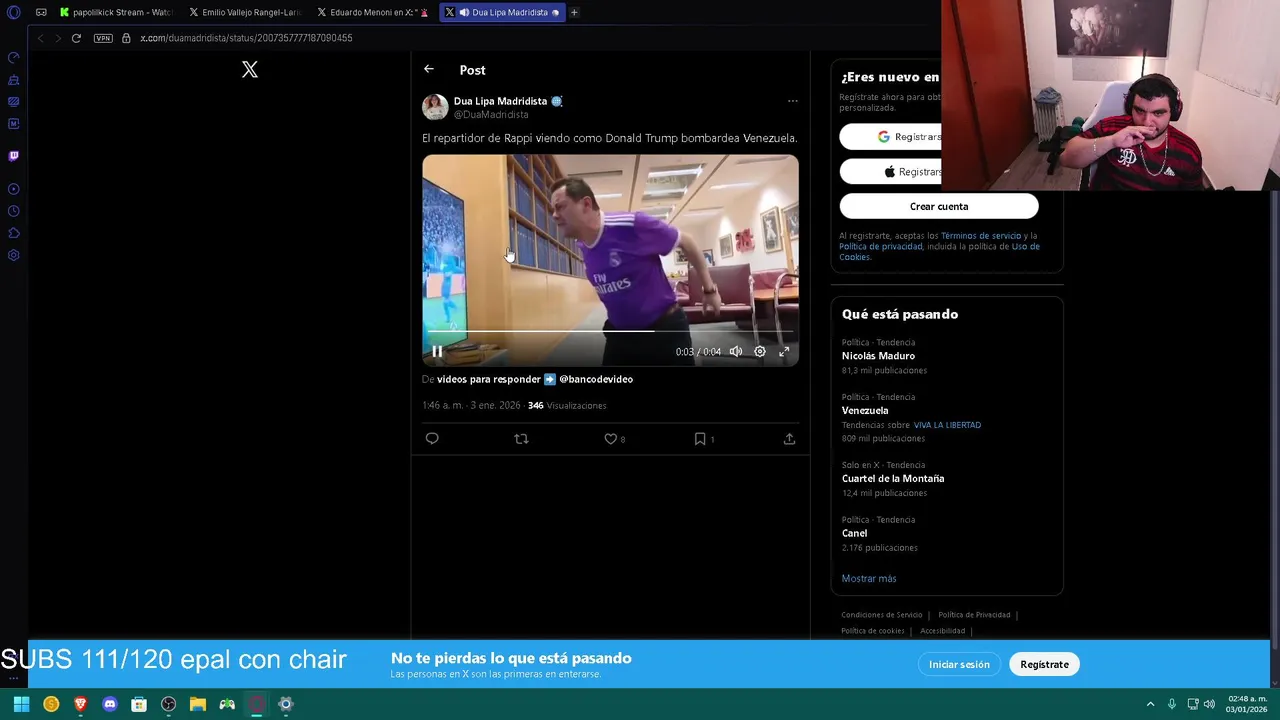Click the site padlock security icon

tap(126, 38)
